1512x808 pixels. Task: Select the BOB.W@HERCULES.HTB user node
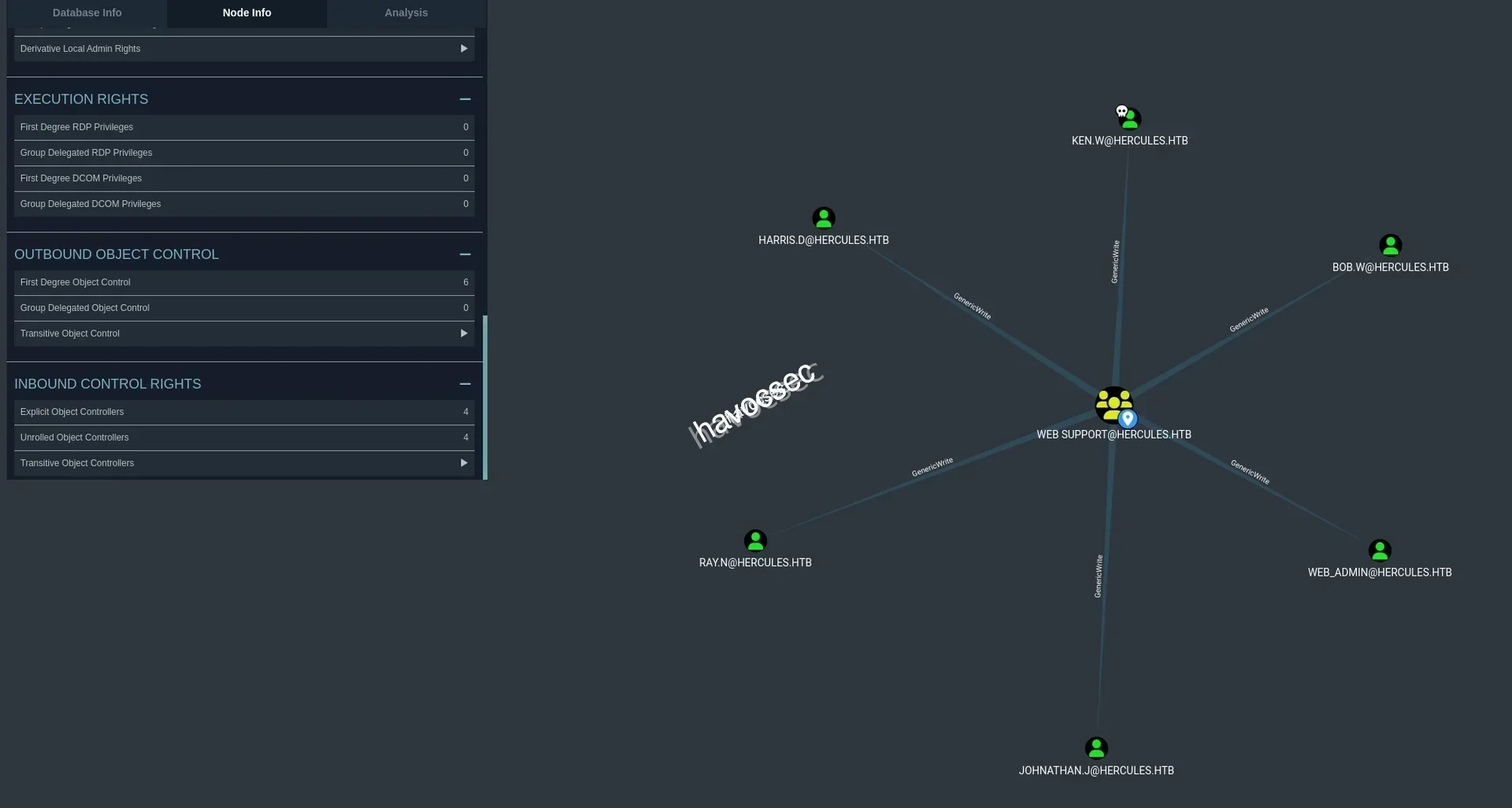(1390, 246)
